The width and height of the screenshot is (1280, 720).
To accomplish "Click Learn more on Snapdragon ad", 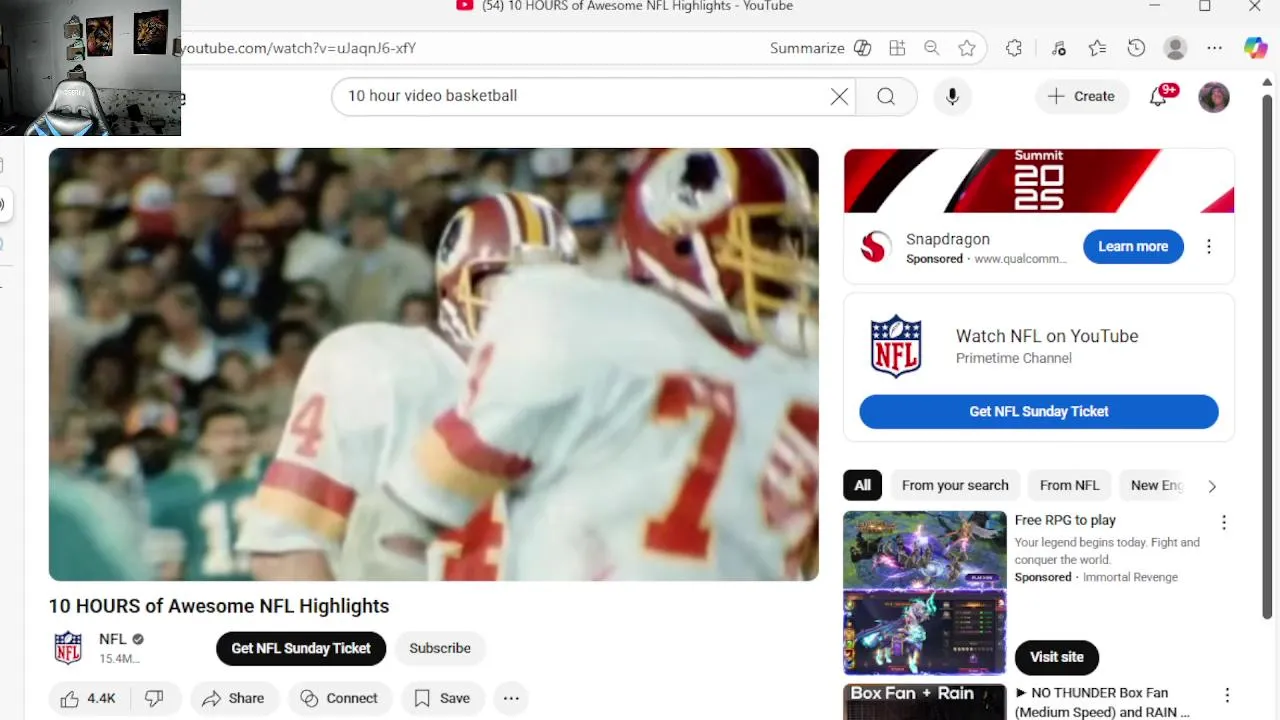I will tap(1133, 246).
